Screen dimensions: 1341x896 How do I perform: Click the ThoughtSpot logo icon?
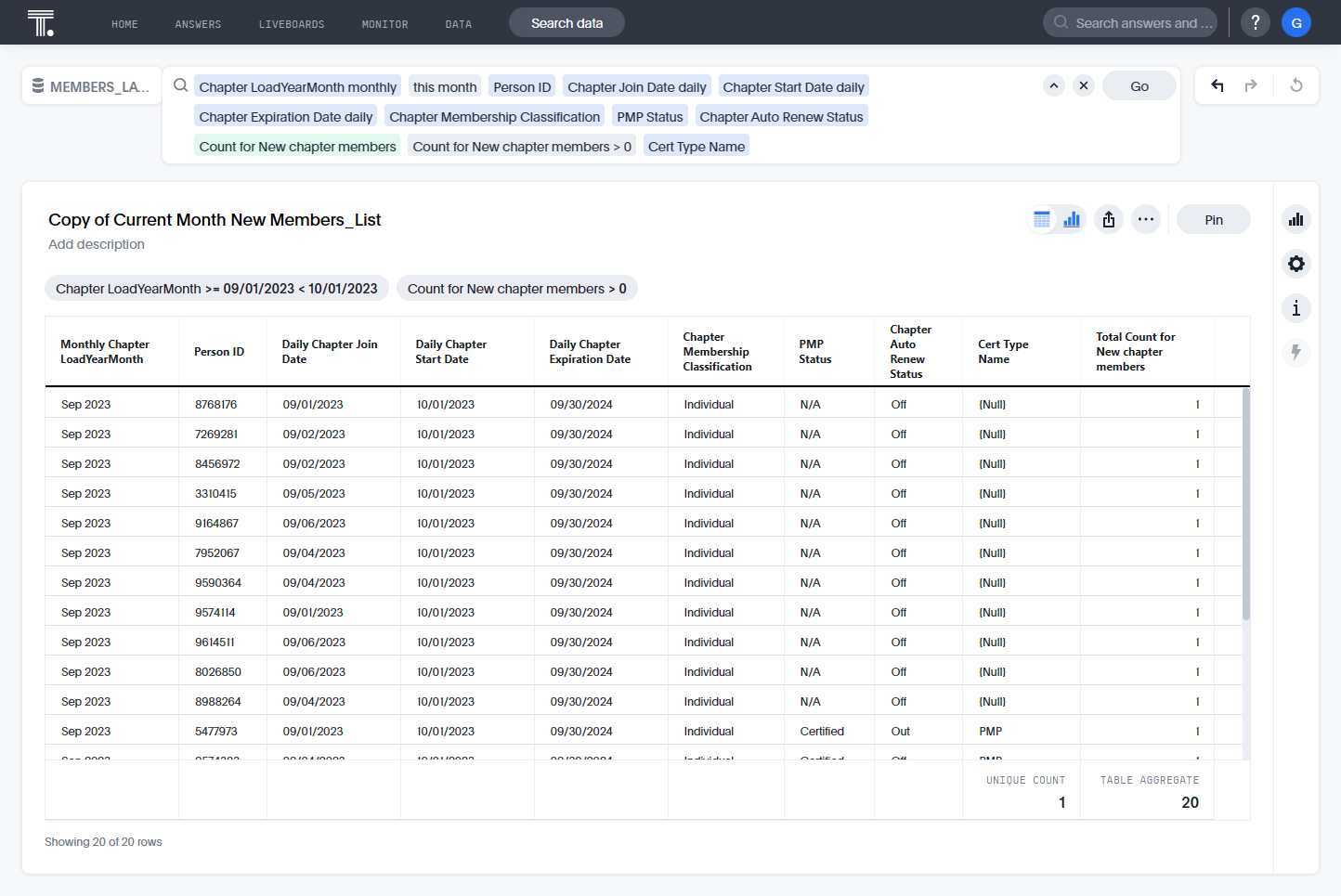click(x=41, y=22)
